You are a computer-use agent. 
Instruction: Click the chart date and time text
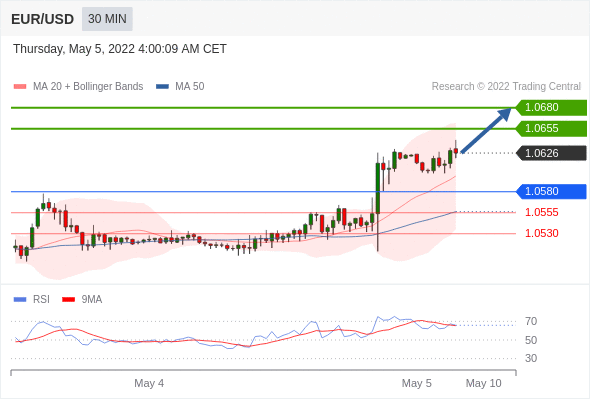click(x=120, y=49)
